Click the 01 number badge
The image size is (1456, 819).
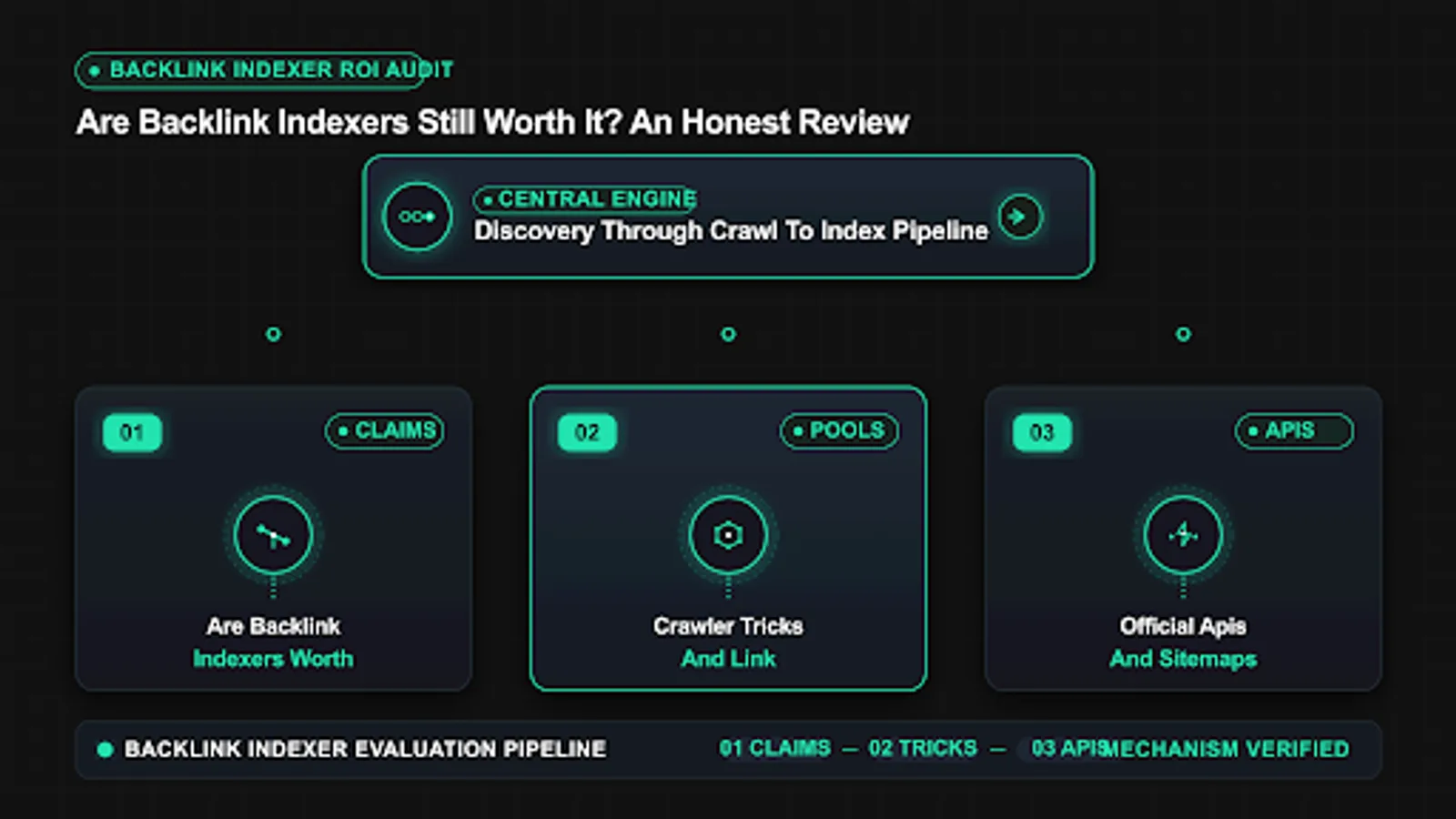(133, 432)
